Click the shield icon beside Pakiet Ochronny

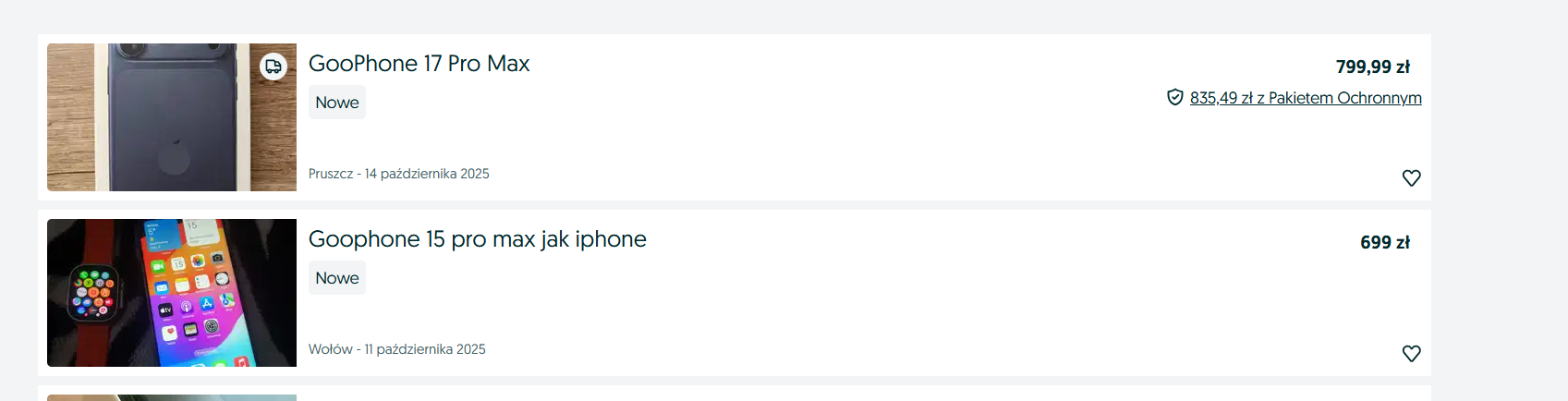coord(1174,97)
